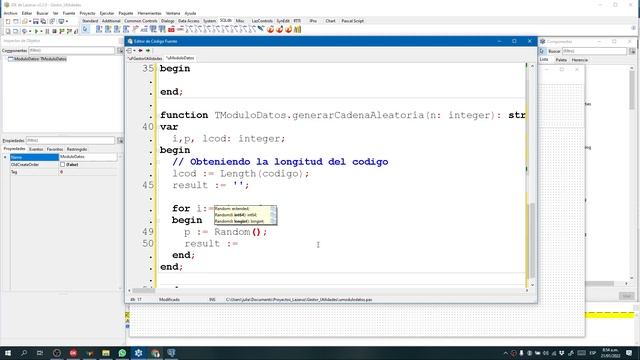Click the pause execution icon
The image size is (640, 360).
click(47, 31)
